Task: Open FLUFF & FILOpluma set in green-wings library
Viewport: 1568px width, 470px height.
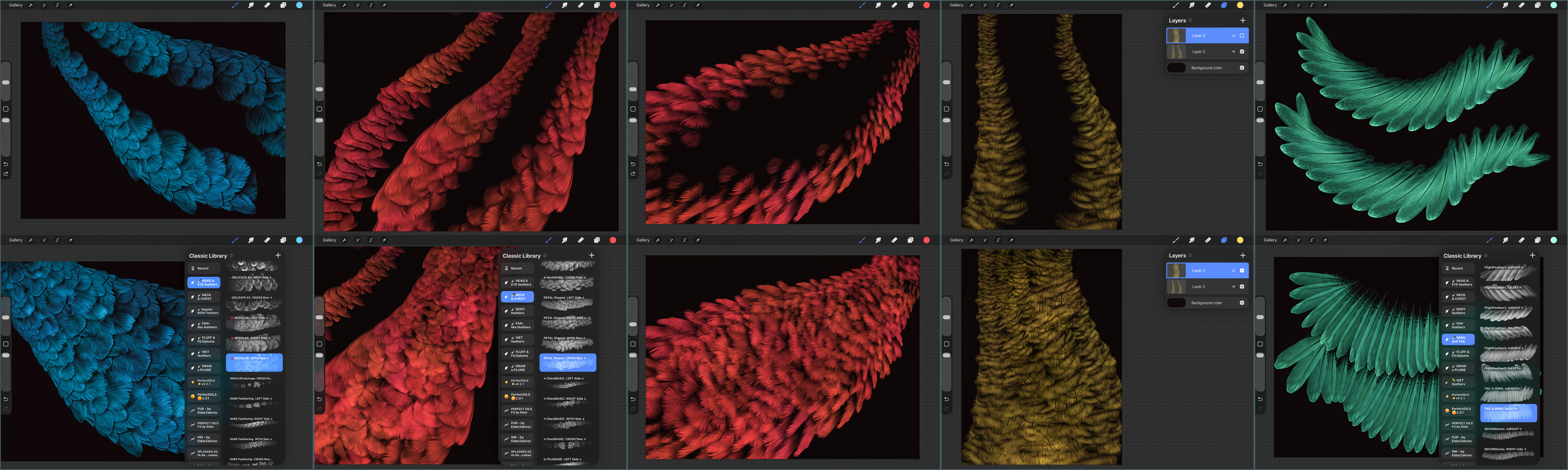Action: tap(1459, 354)
